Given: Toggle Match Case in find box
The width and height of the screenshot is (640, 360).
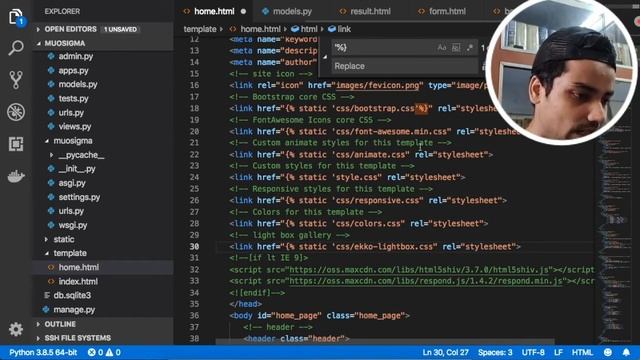Looking at the screenshot, I should coord(442,47).
